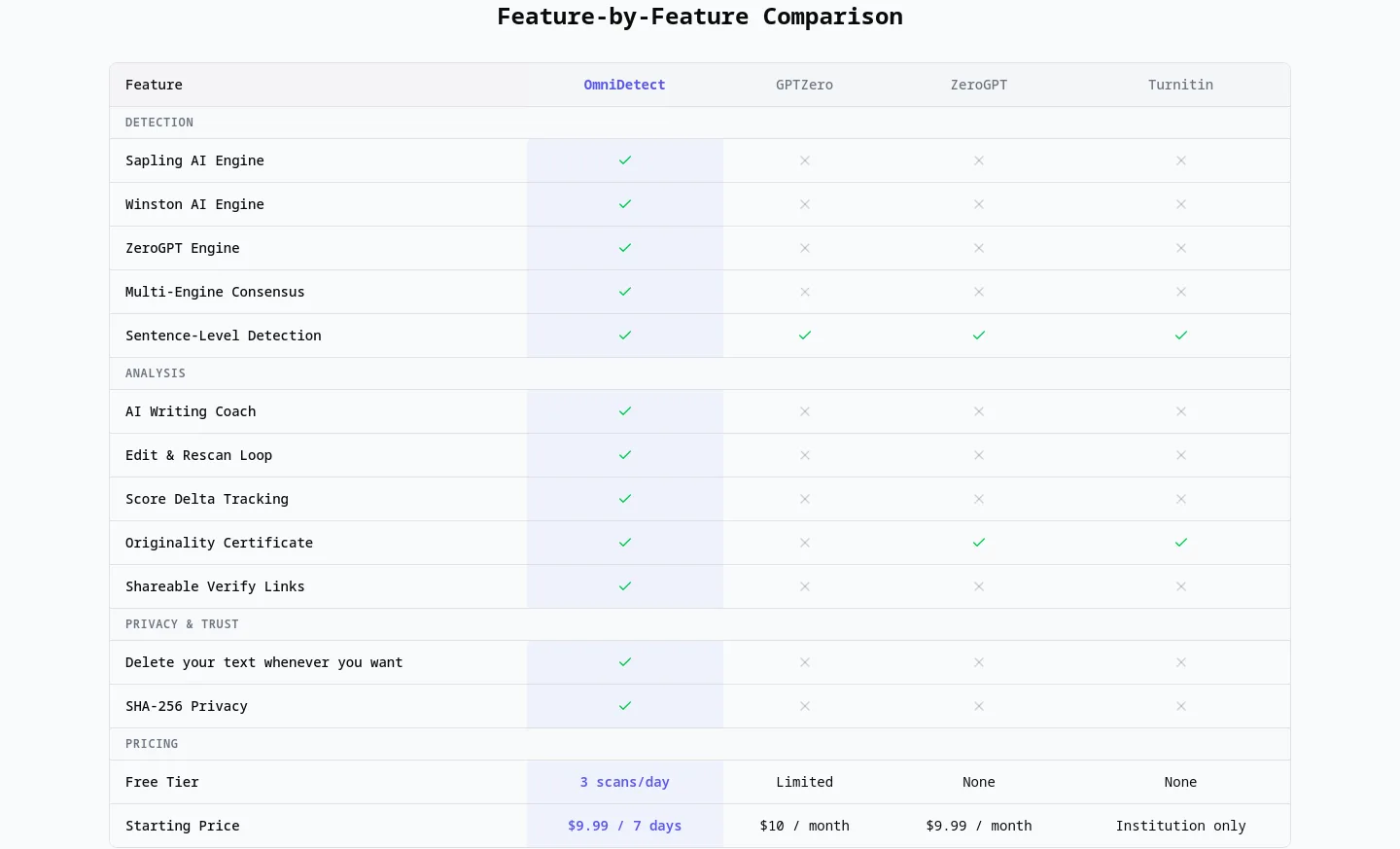Click ZeroGPT cross icon for SHA-256 Privacy
This screenshot has height=849, width=1400.
(979, 706)
